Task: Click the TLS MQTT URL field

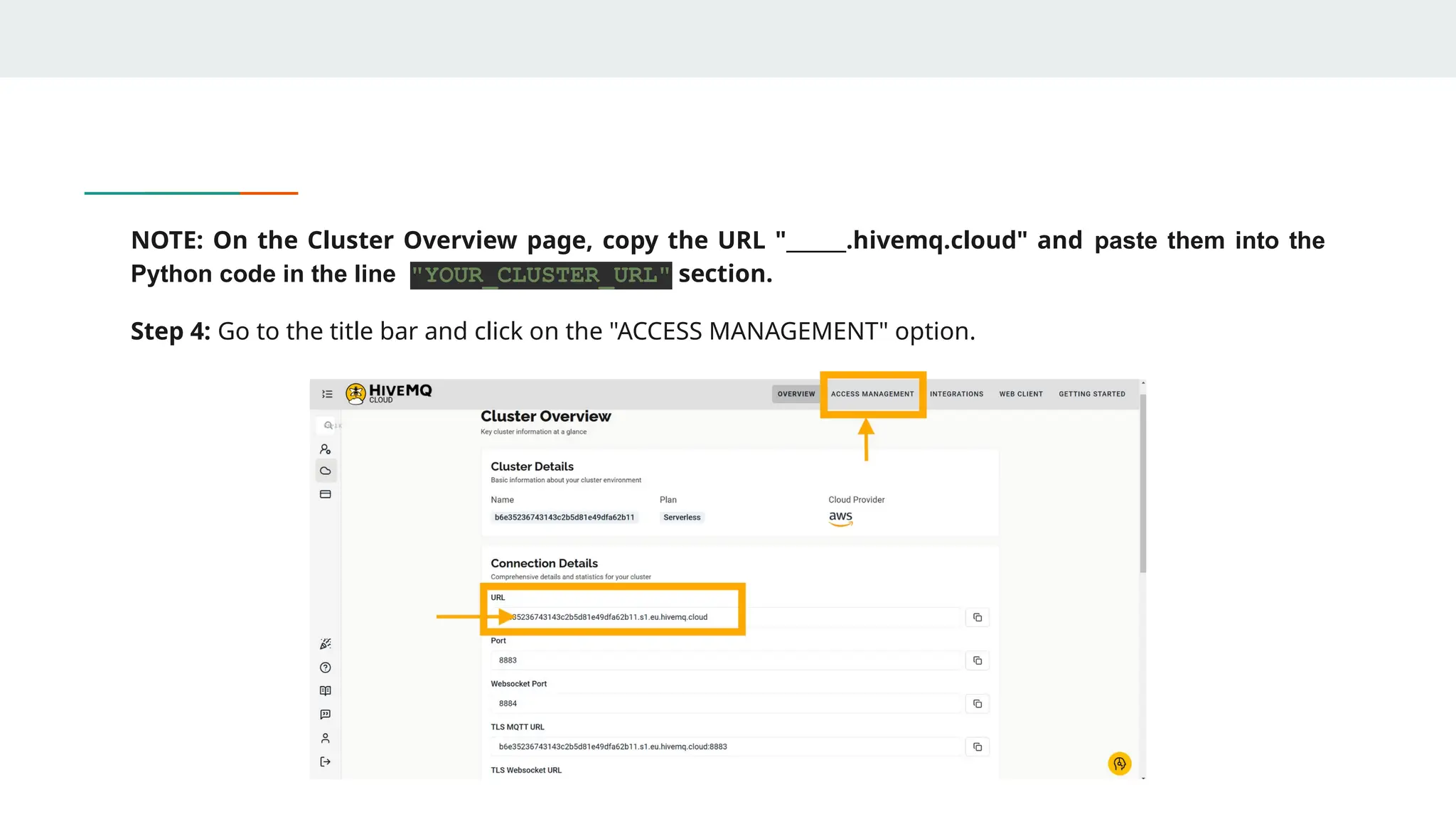Action: click(x=726, y=747)
